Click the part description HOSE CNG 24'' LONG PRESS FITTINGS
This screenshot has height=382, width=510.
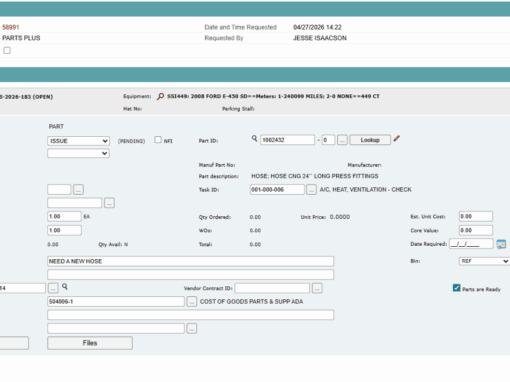click(315, 176)
